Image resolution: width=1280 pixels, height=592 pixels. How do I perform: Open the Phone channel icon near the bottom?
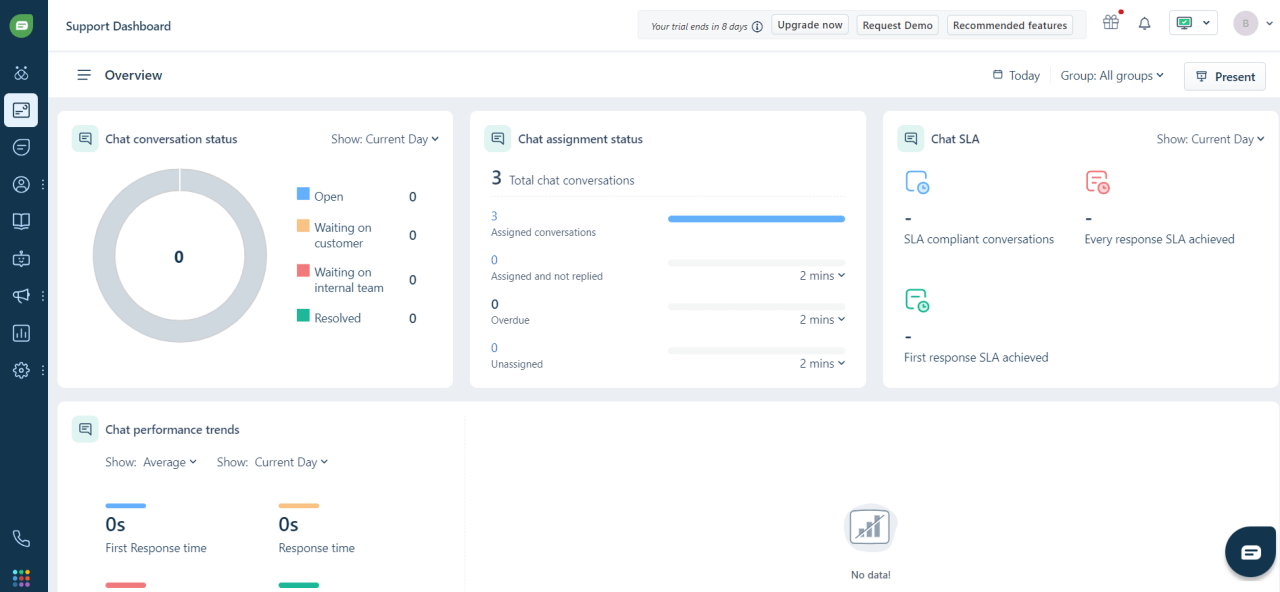coord(22,538)
